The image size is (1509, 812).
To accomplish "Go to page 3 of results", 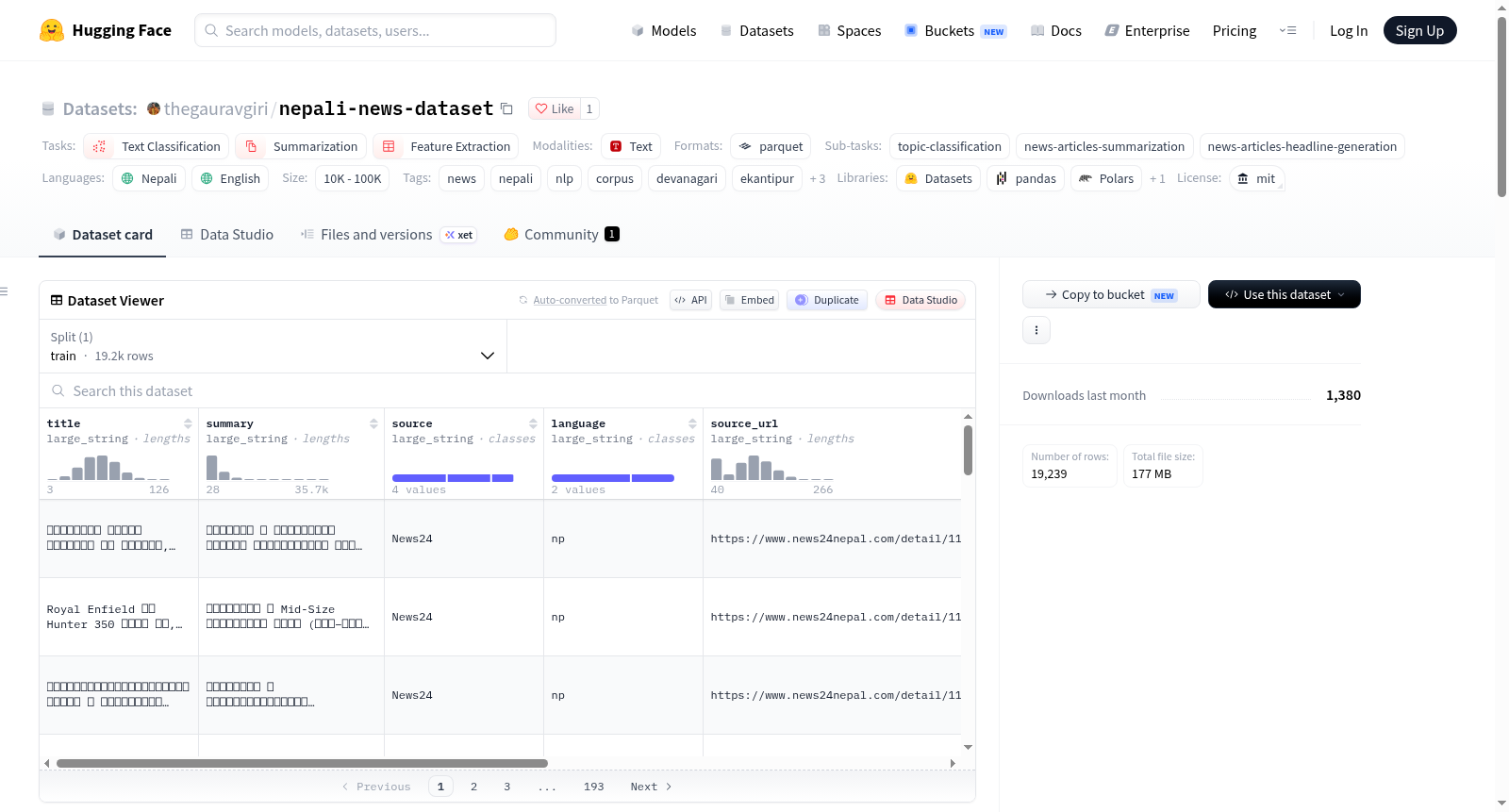I will [x=506, y=787].
